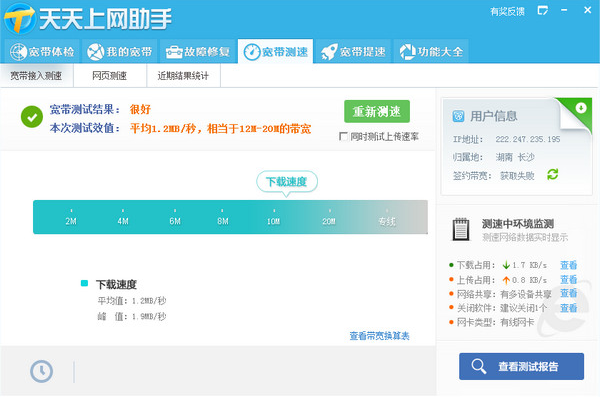This screenshot has height=397, width=612.
Task: Enable 同时测试上传速率 checkbox
Action: coord(343,136)
